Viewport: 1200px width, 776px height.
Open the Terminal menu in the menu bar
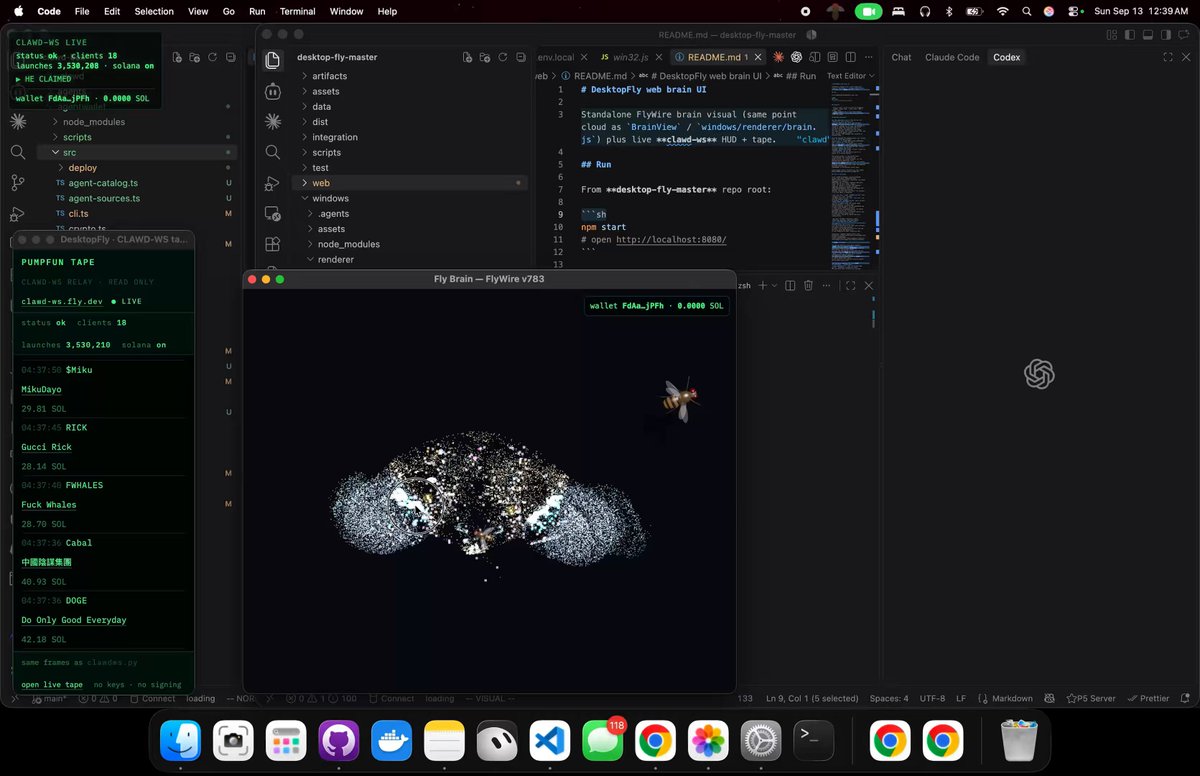(x=297, y=11)
